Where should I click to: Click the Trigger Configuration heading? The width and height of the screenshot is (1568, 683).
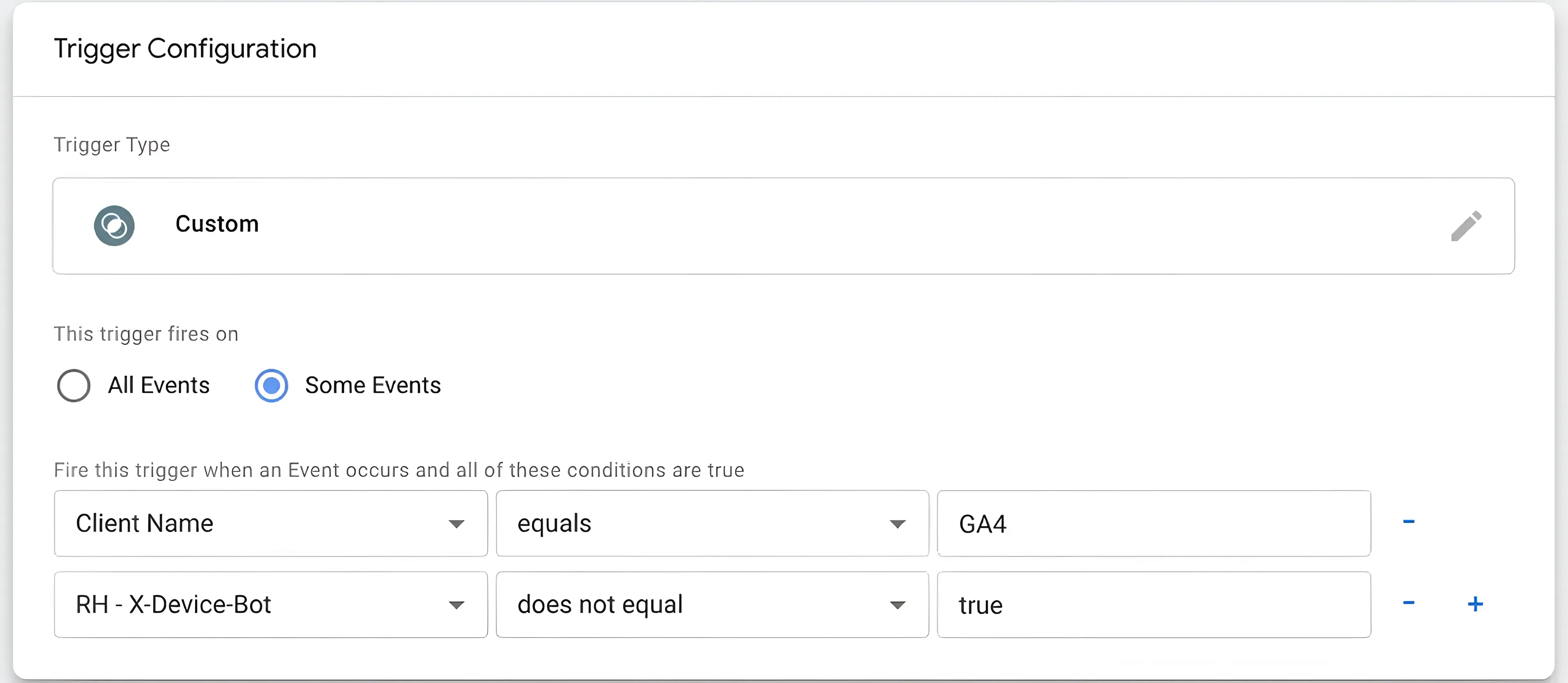coord(185,49)
